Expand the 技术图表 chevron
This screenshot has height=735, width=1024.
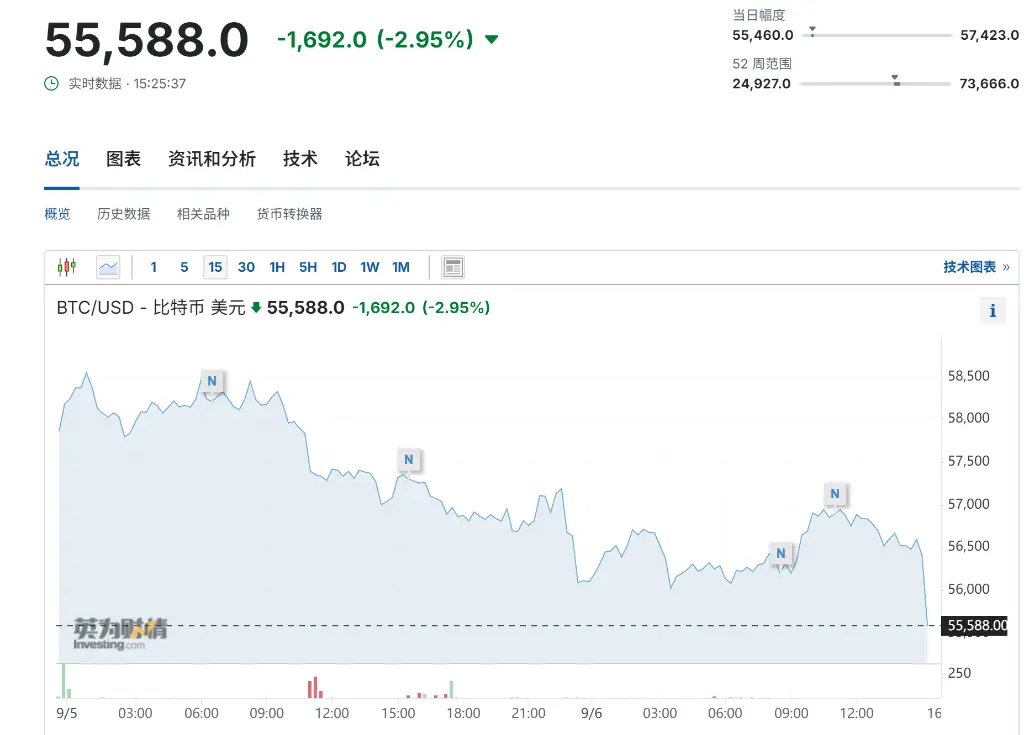tap(1007, 267)
